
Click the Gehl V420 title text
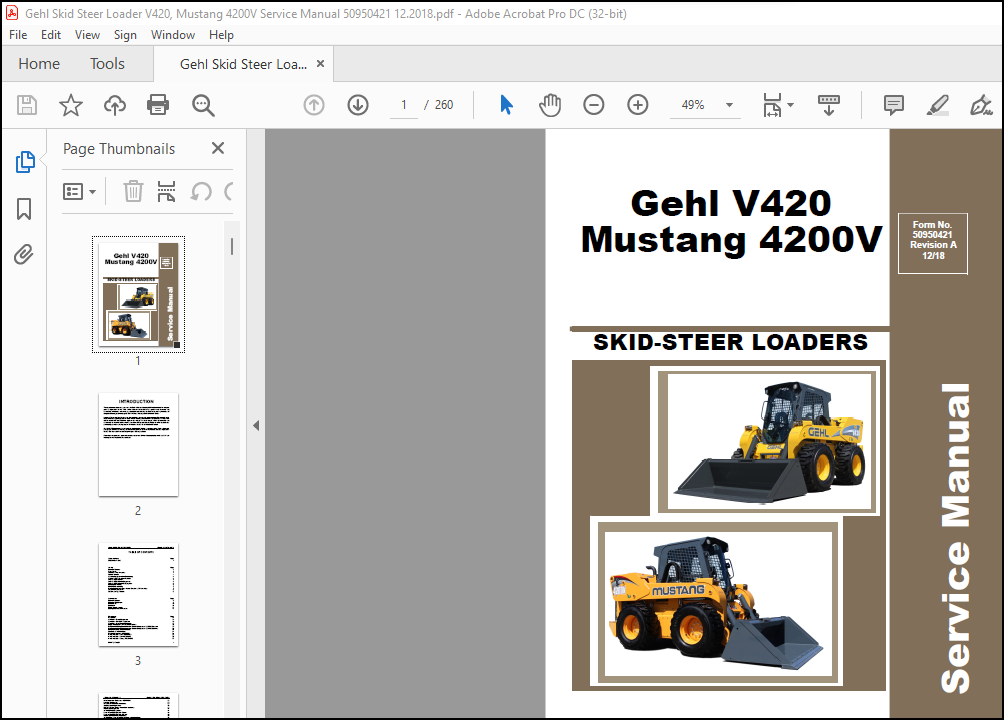click(731, 204)
